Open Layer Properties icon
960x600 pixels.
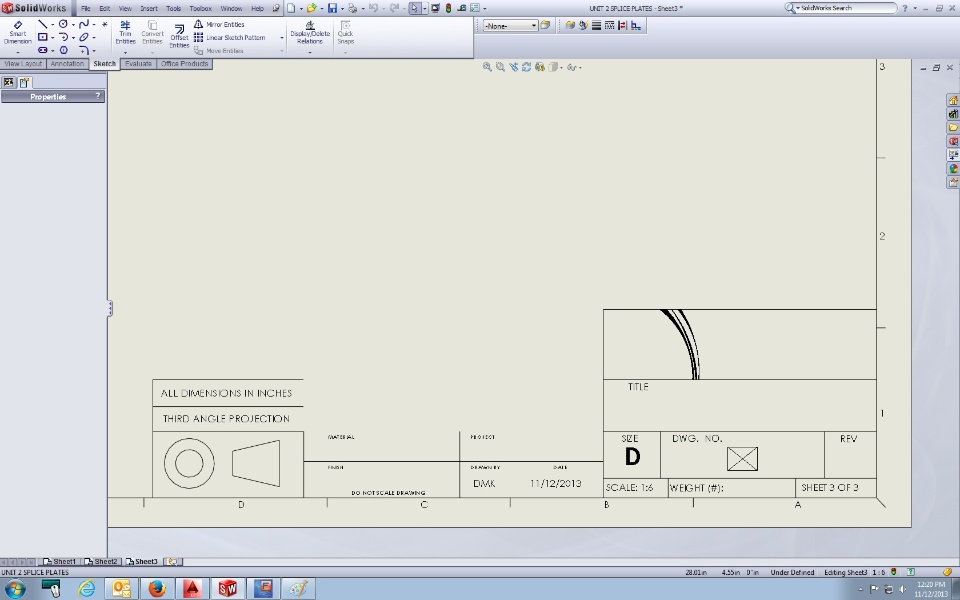pyautogui.click(x=545, y=25)
